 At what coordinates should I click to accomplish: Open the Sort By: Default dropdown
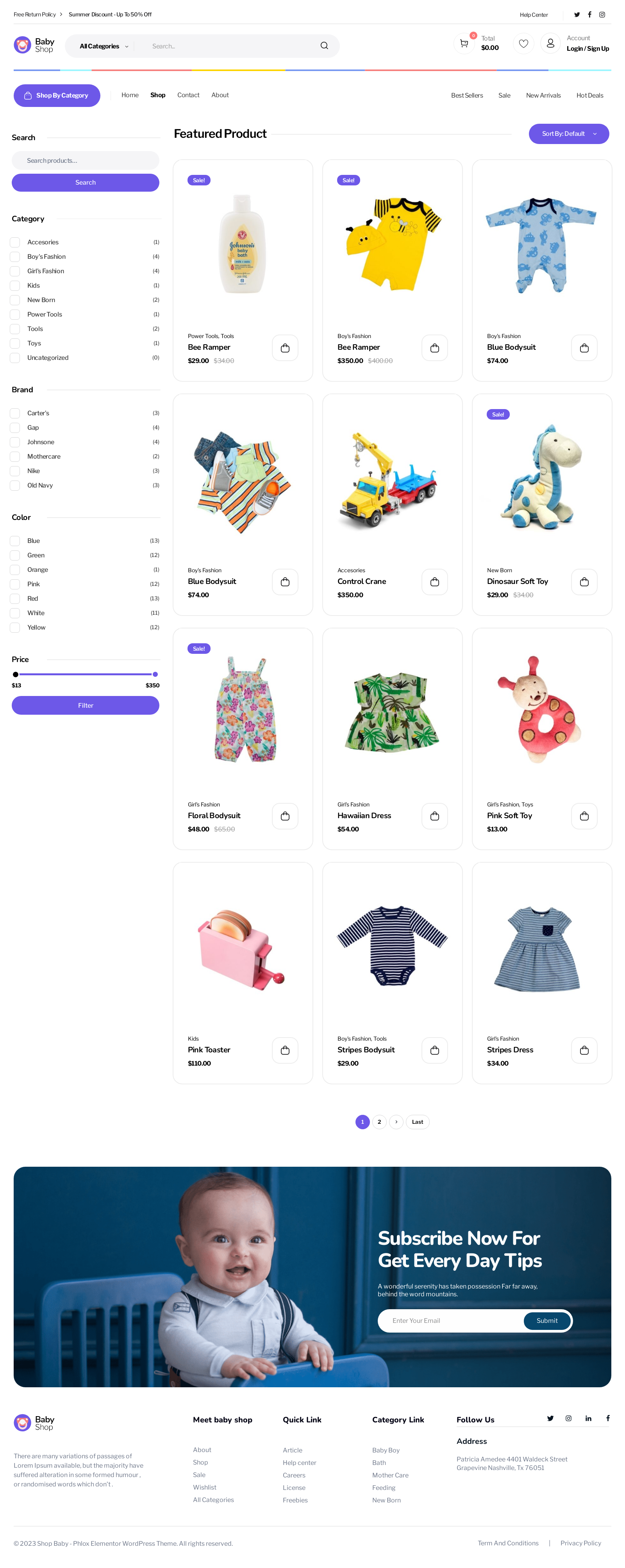(568, 134)
